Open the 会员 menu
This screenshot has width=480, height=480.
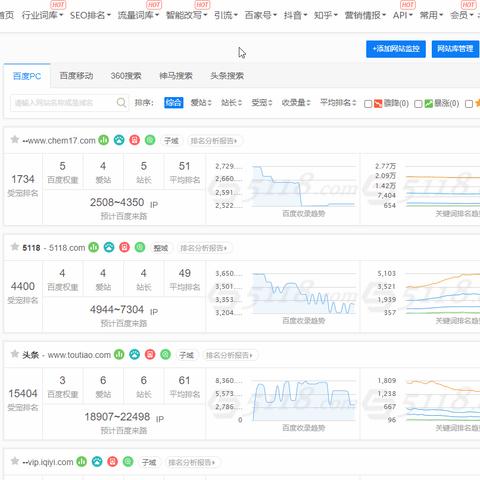click(462, 15)
